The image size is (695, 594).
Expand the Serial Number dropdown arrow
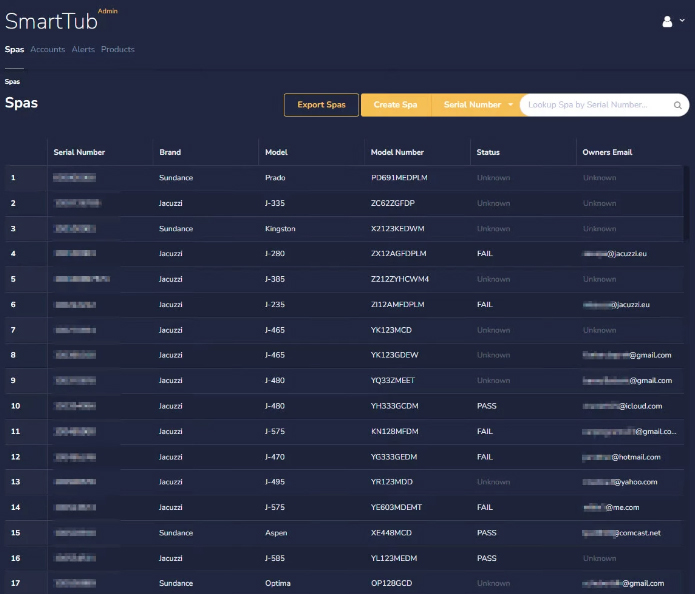(511, 105)
